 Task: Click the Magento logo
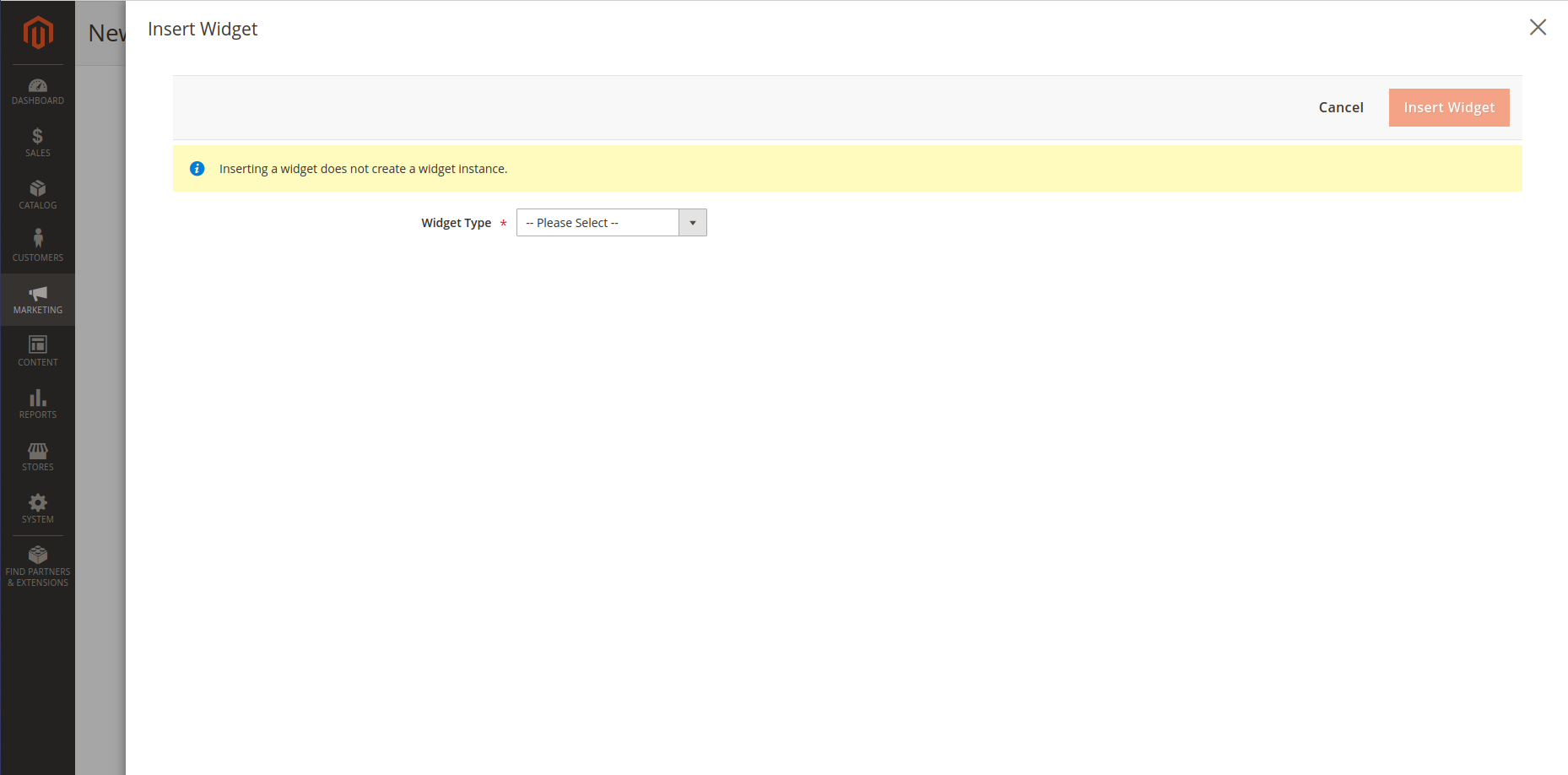click(x=38, y=31)
